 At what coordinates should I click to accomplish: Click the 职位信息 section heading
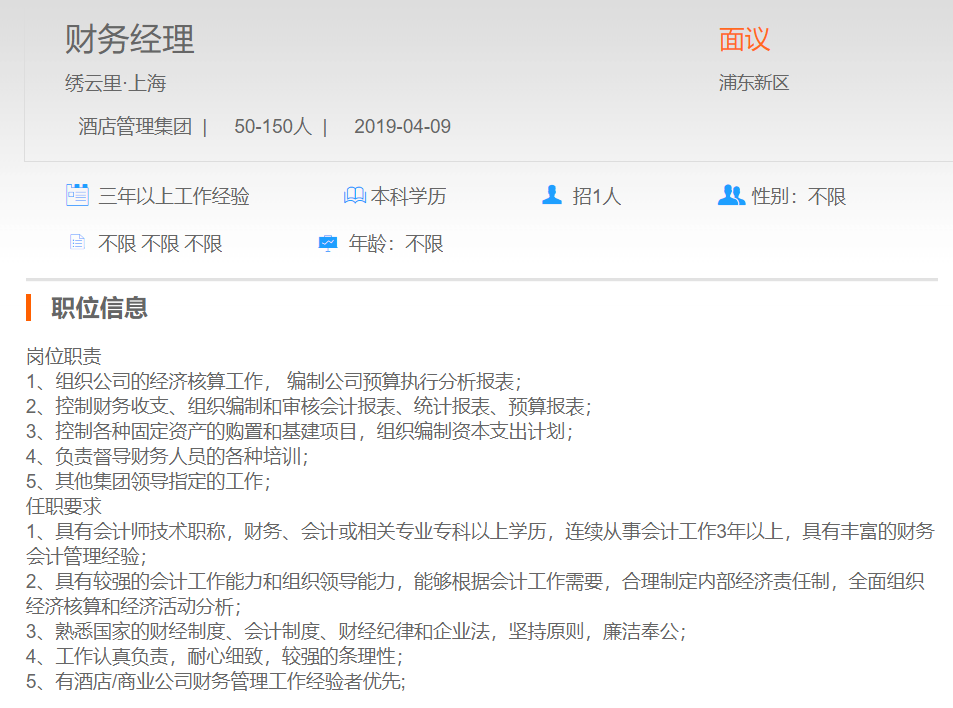pos(100,308)
